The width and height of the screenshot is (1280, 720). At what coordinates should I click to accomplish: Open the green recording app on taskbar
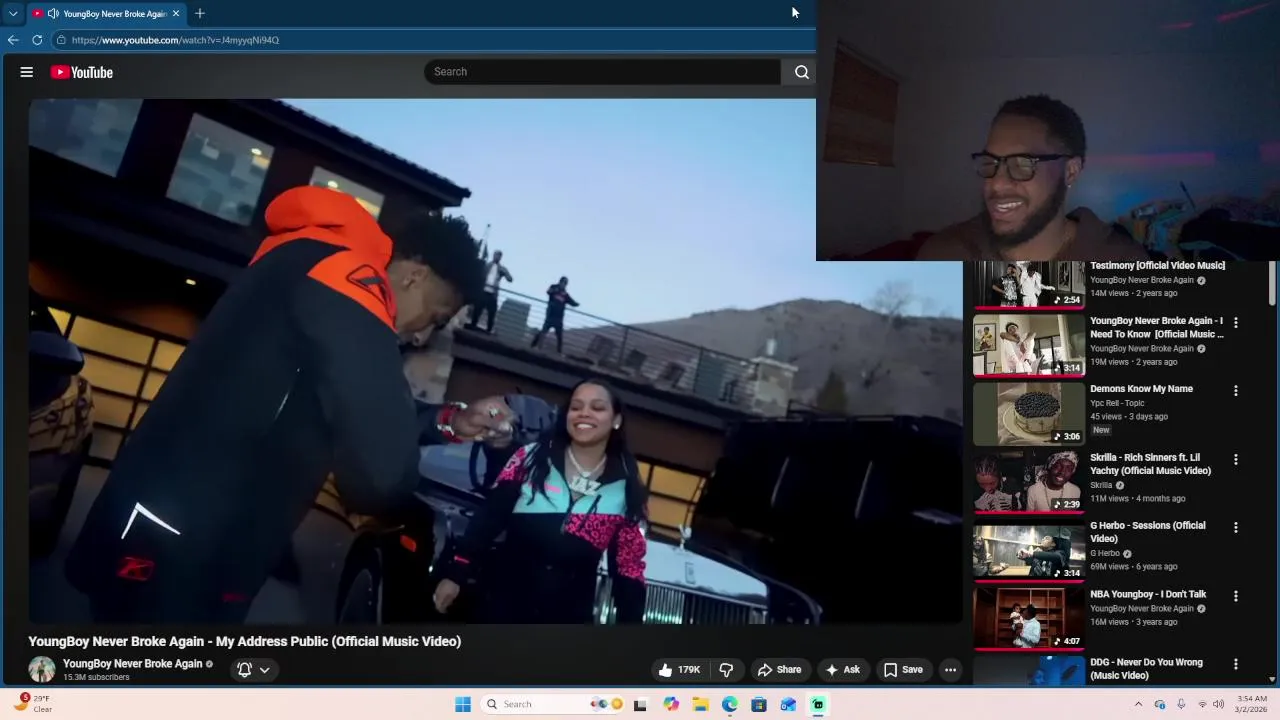coord(818,704)
